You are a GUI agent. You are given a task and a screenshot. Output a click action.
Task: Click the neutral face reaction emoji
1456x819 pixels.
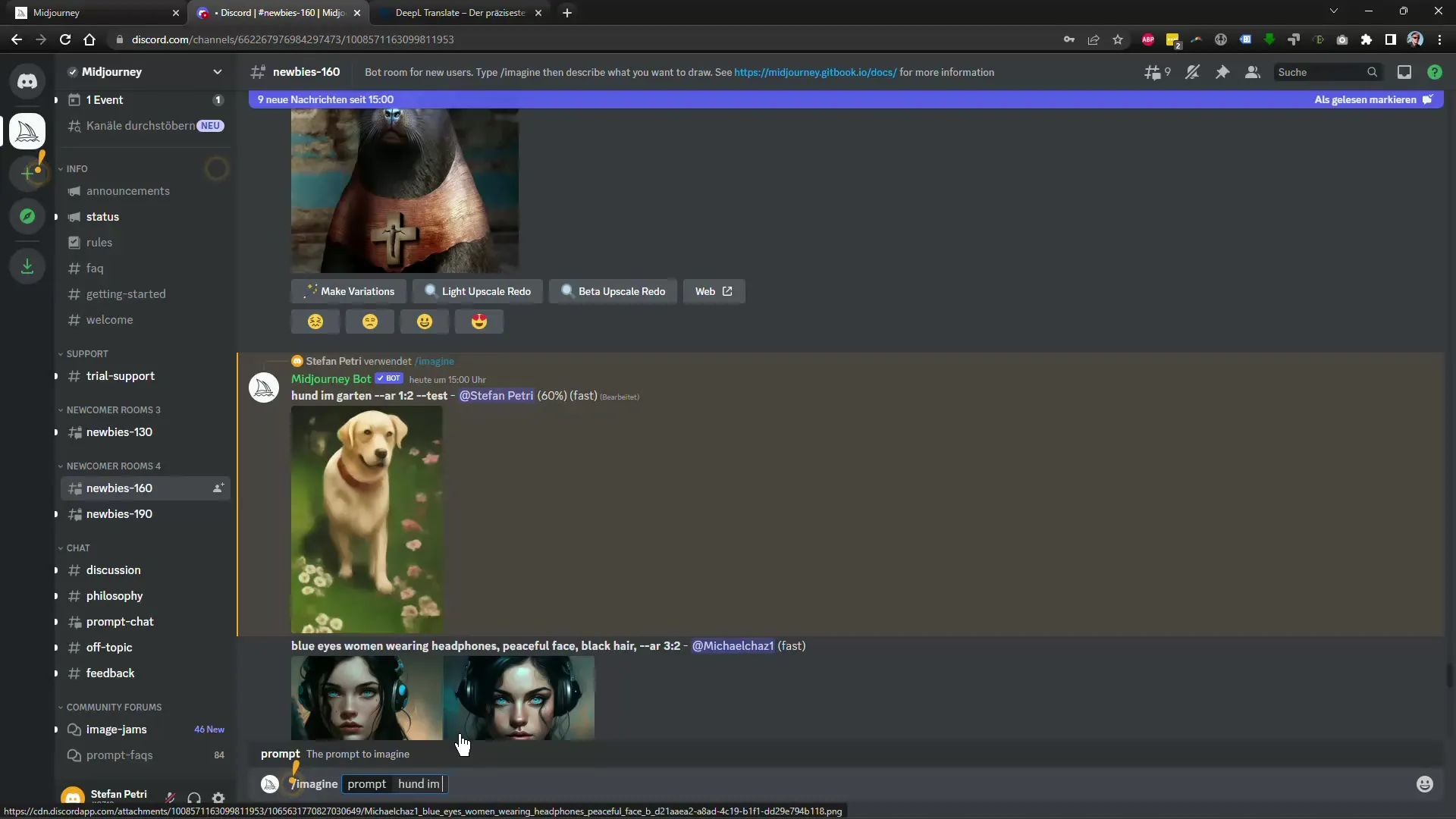tap(370, 320)
